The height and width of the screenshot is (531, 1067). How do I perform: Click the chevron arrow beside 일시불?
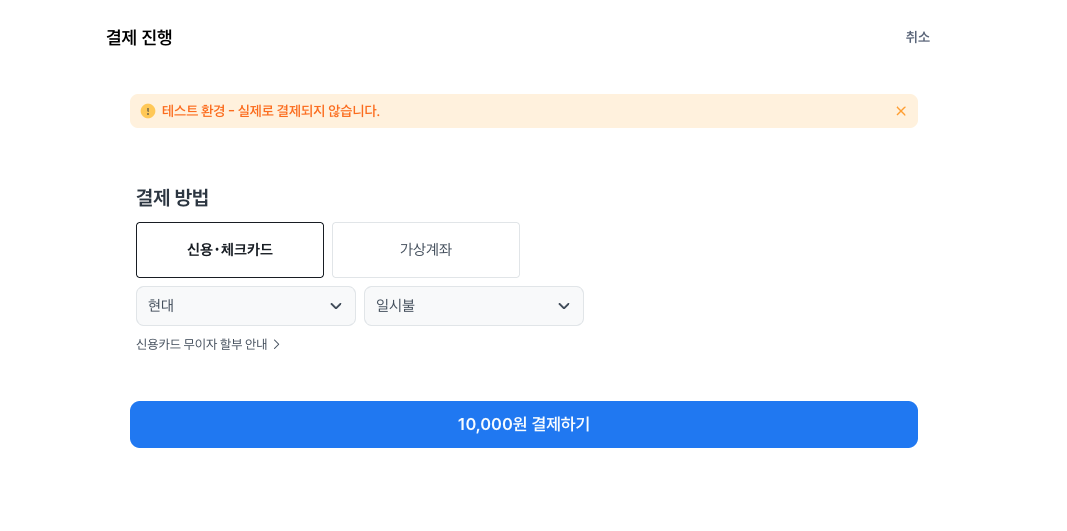click(563, 306)
